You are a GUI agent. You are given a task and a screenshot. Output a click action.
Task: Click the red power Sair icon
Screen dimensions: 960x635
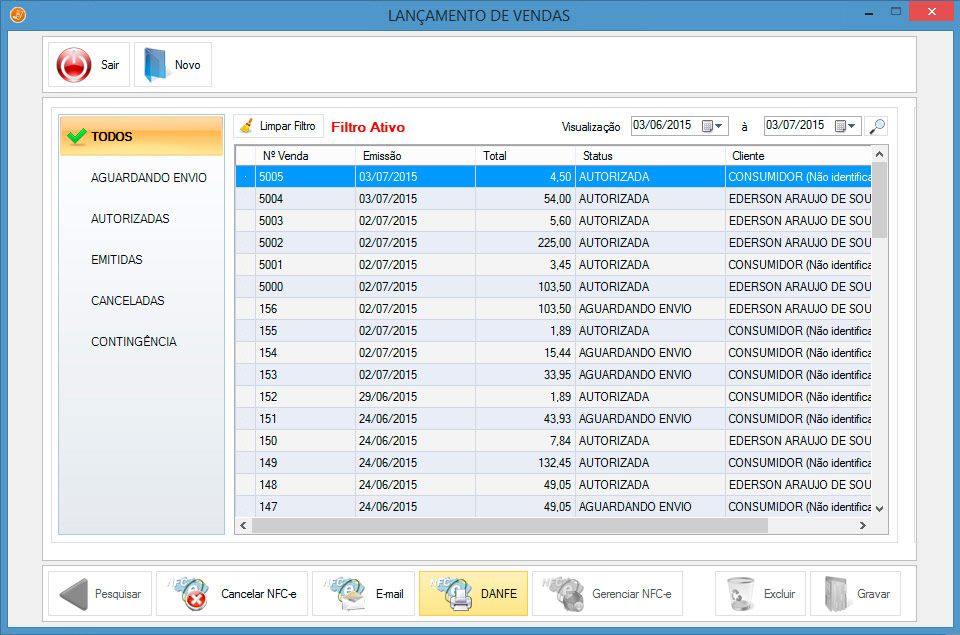[x=73, y=65]
